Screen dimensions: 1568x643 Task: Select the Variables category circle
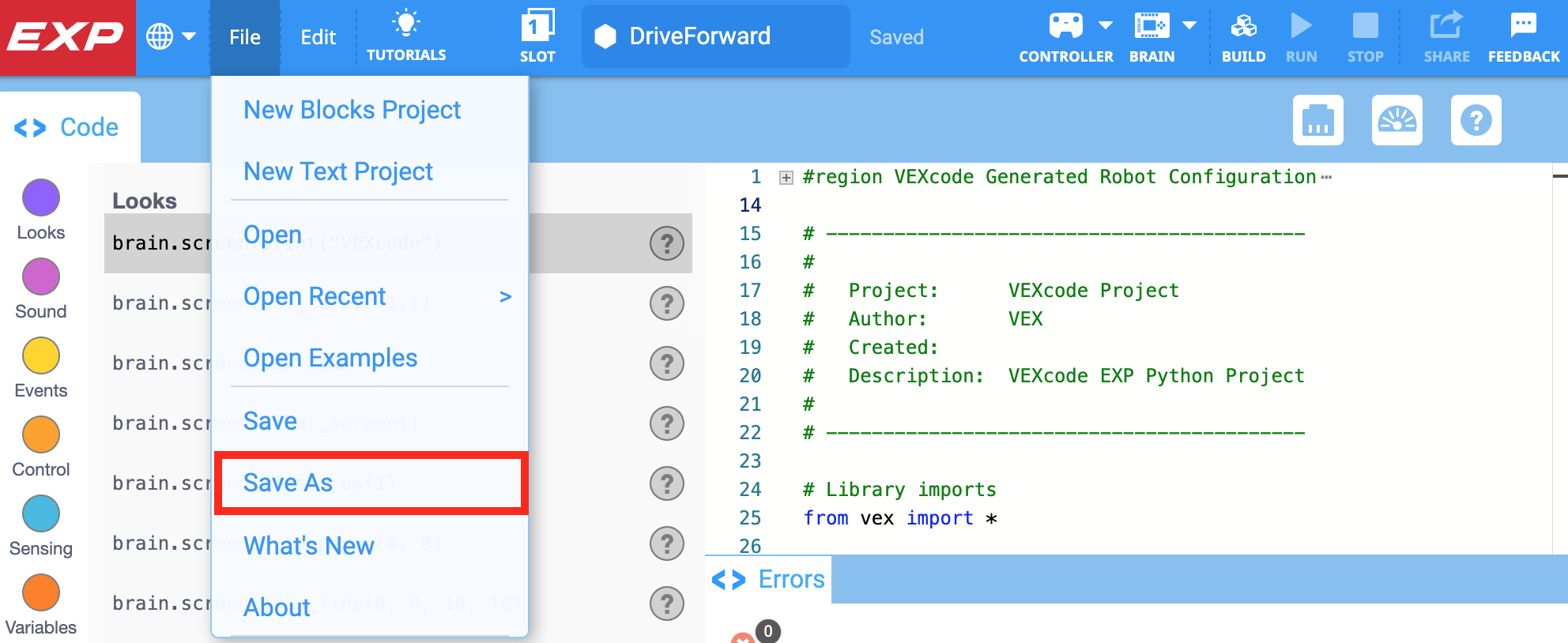(x=41, y=592)
